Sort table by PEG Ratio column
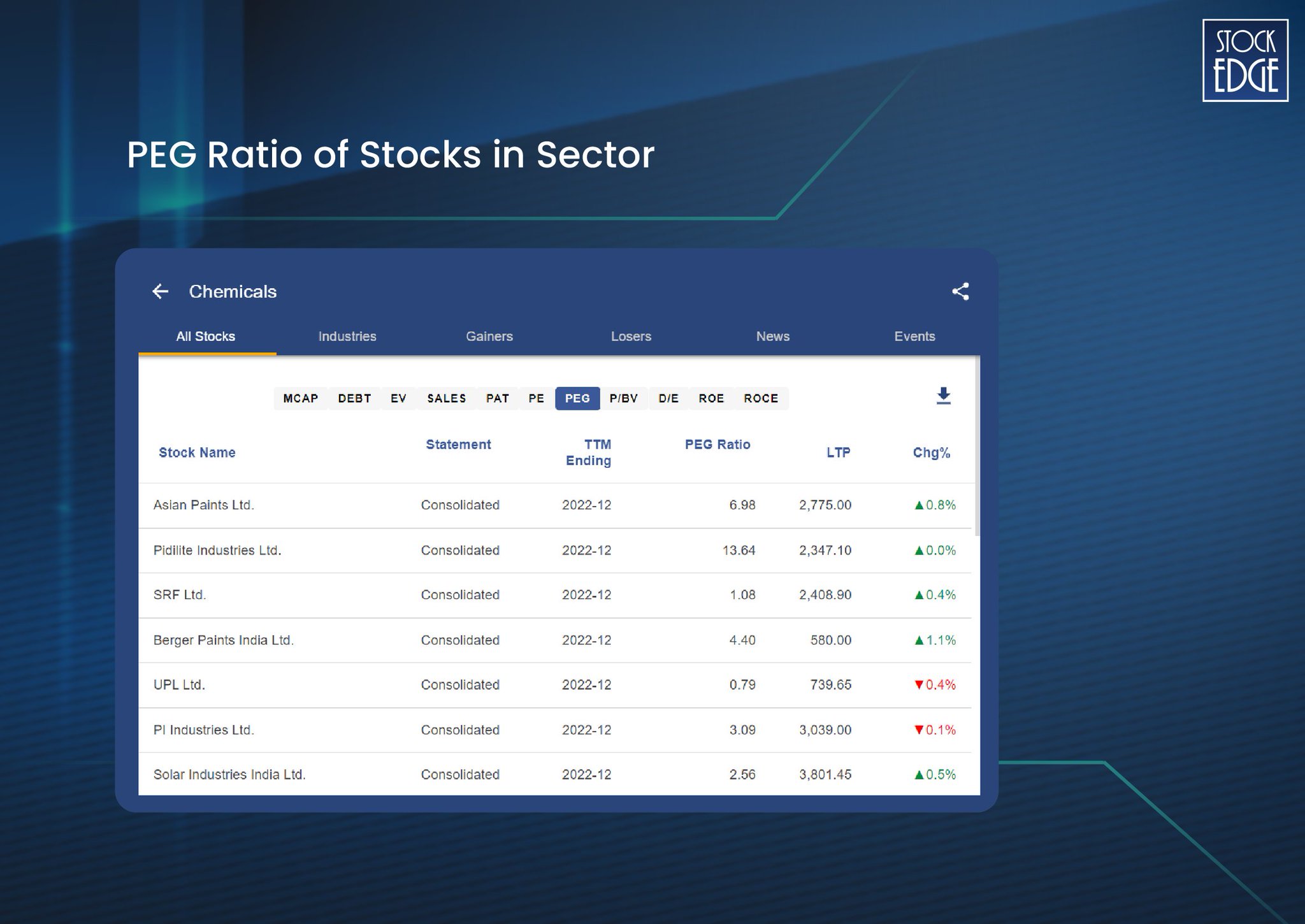 (717, 445)
